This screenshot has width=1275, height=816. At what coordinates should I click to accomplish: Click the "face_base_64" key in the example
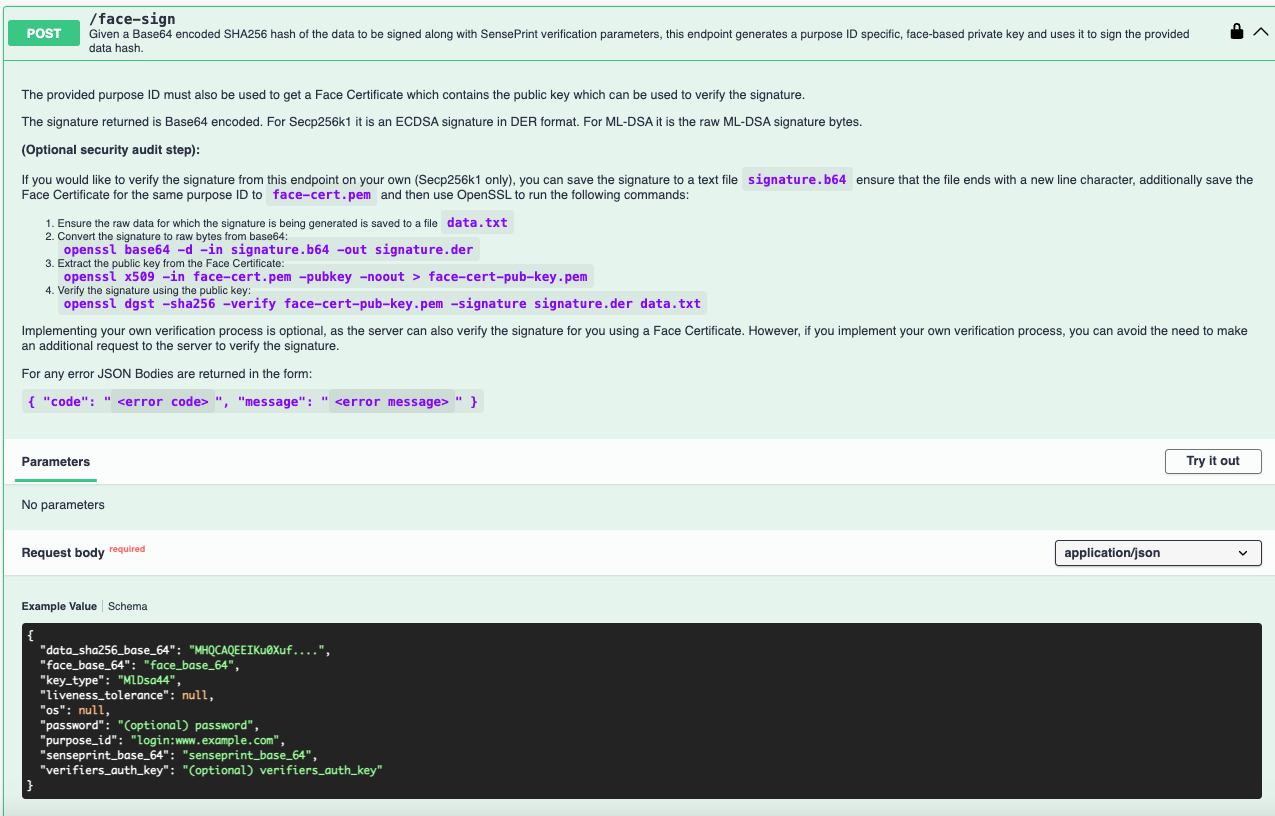87,665
